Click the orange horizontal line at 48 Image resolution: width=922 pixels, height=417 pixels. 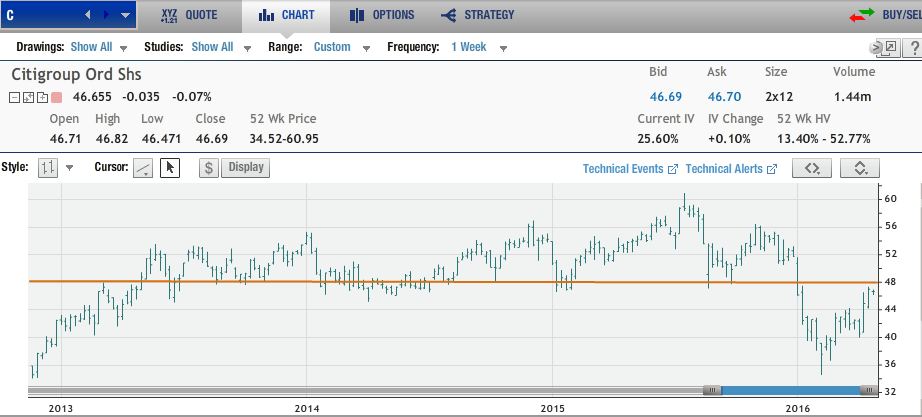[x=453, y=282]
